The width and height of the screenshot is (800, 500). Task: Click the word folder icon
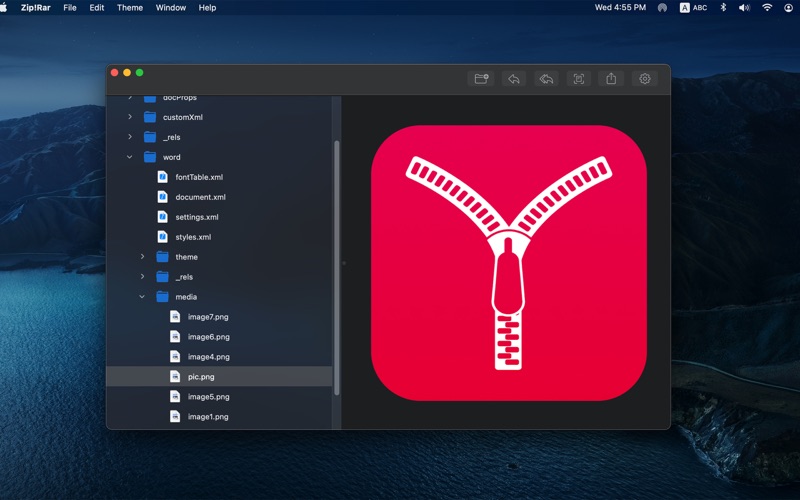pyautogui.click(x=150, y=157)
